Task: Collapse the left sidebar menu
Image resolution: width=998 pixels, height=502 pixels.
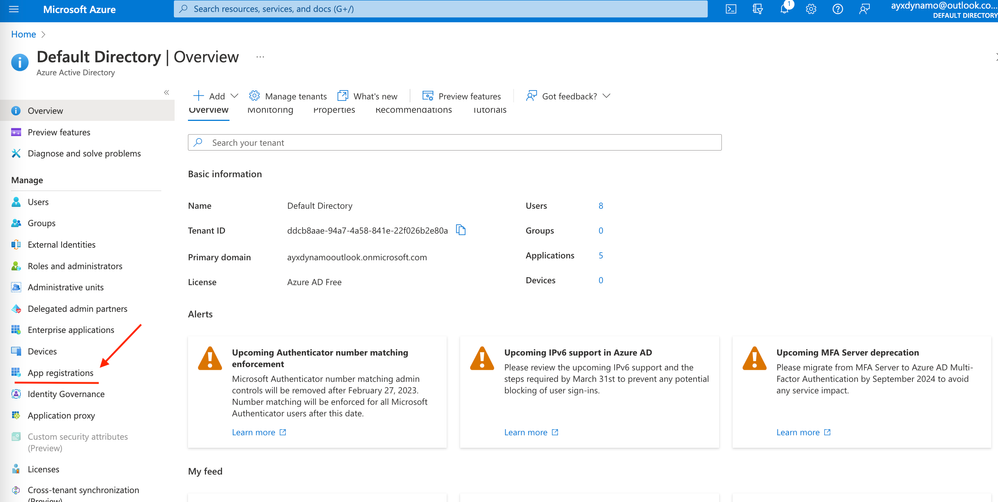Action: pyautogui.click(x=167, y=92)
